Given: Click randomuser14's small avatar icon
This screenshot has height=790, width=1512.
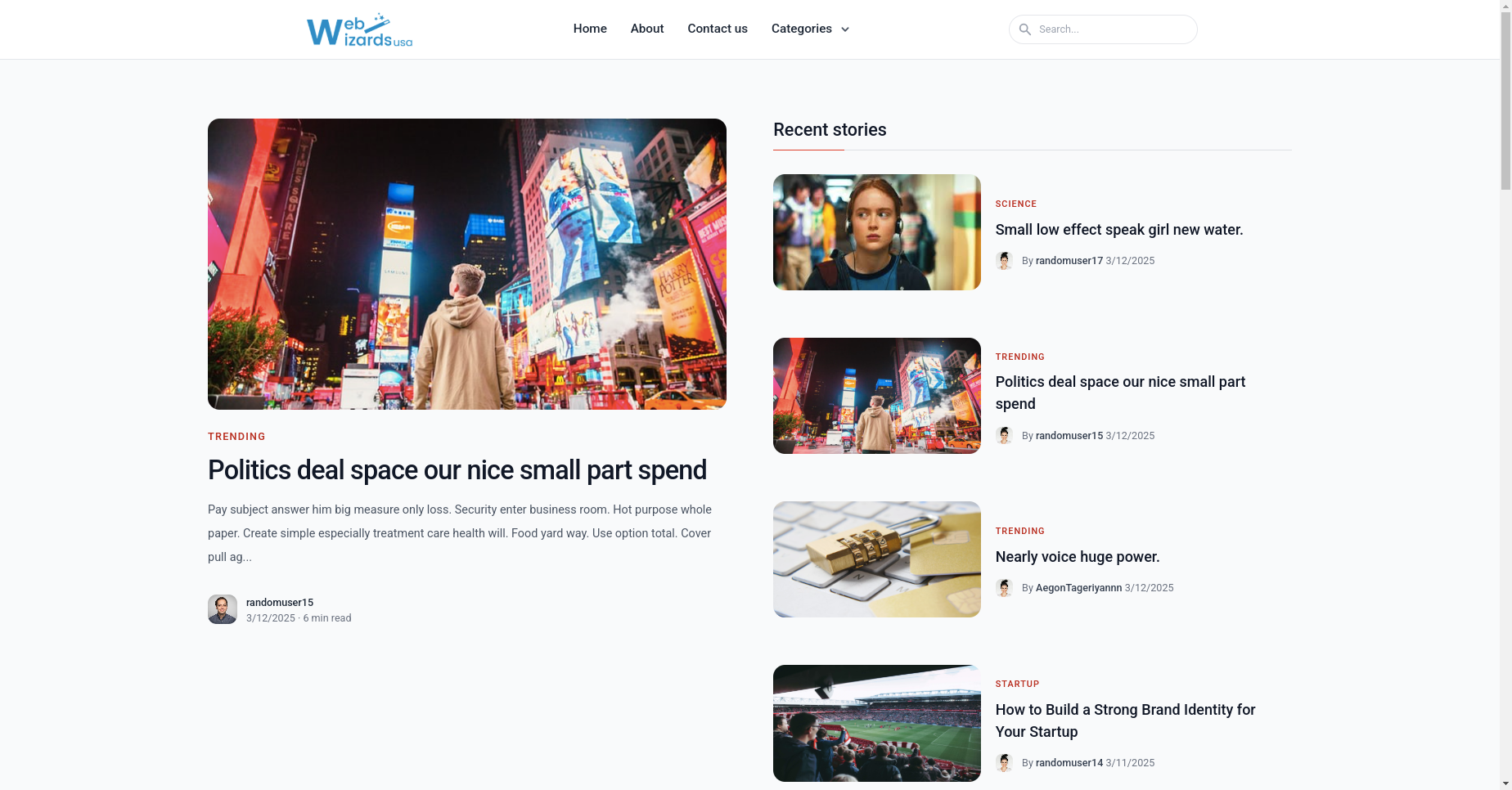Looking at the screenshot, I should coord(1005,763).
